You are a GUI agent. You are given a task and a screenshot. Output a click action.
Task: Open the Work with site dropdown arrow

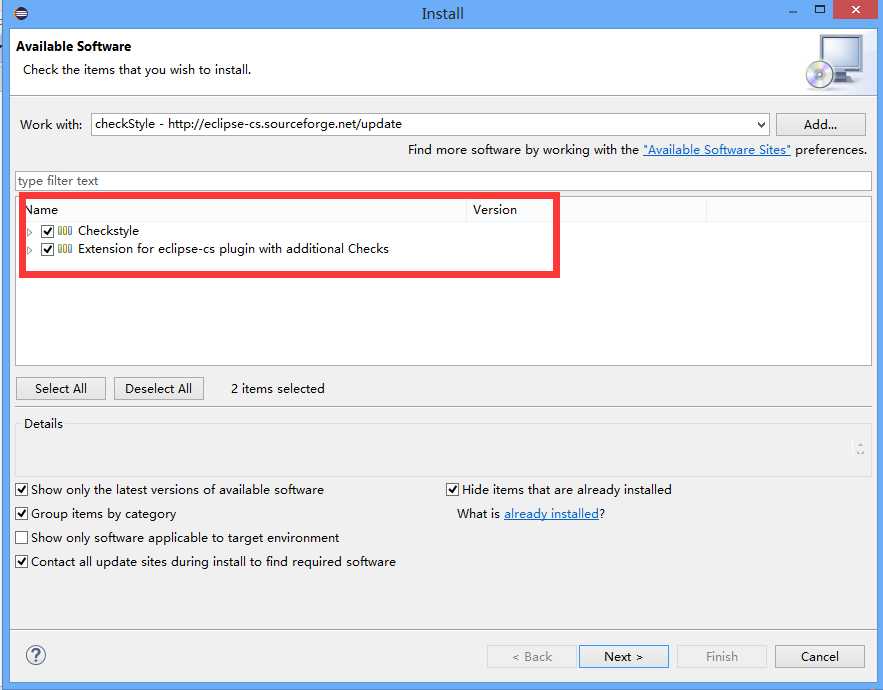tap(761, 124)
